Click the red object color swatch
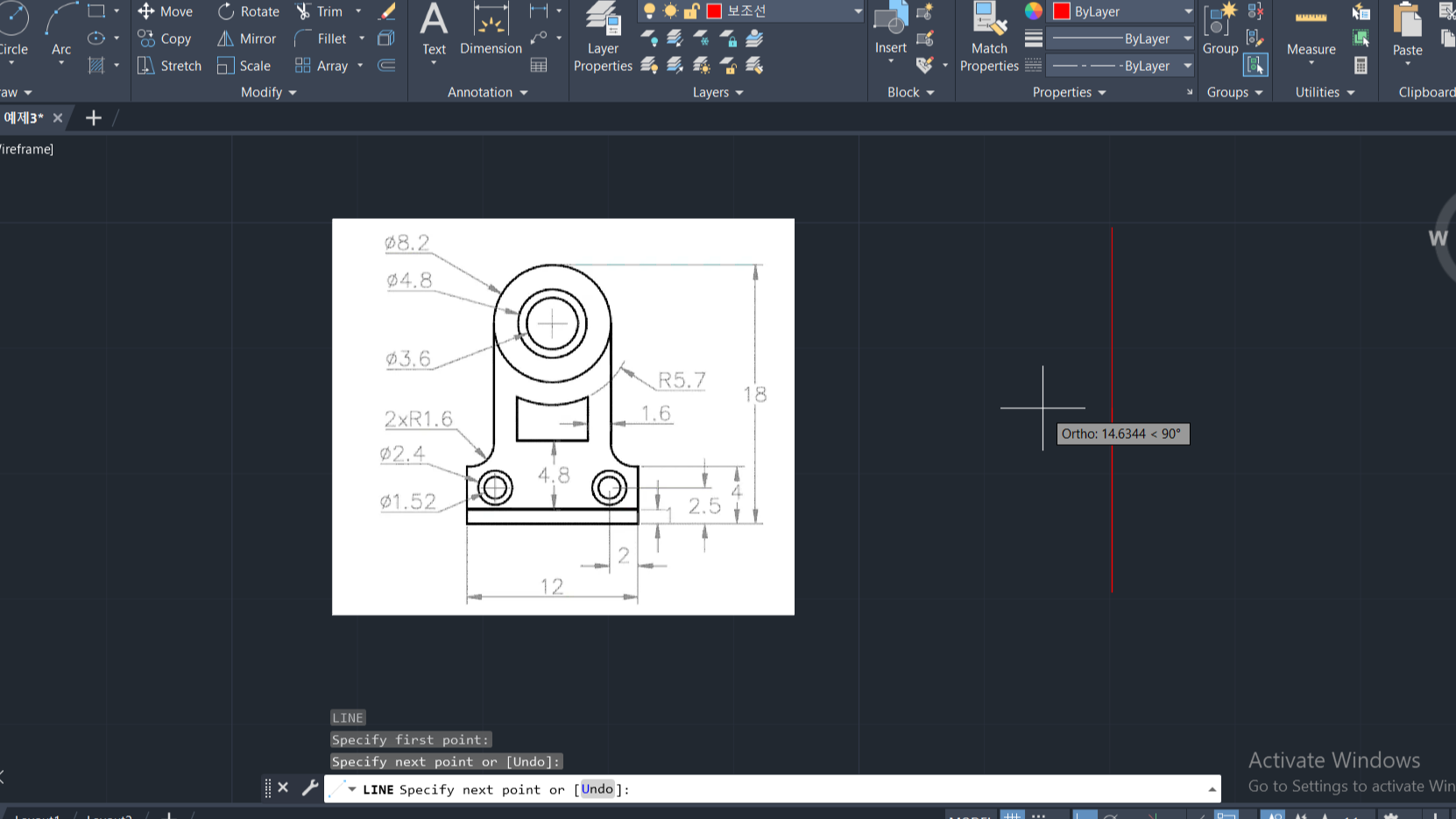Viewport: 1456px width, 819px height. 1062,11
